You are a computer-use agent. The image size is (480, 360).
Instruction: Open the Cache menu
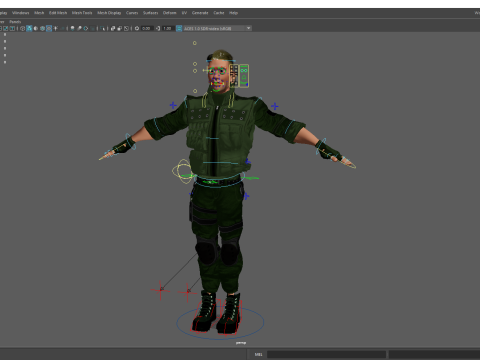click(219, 13)
